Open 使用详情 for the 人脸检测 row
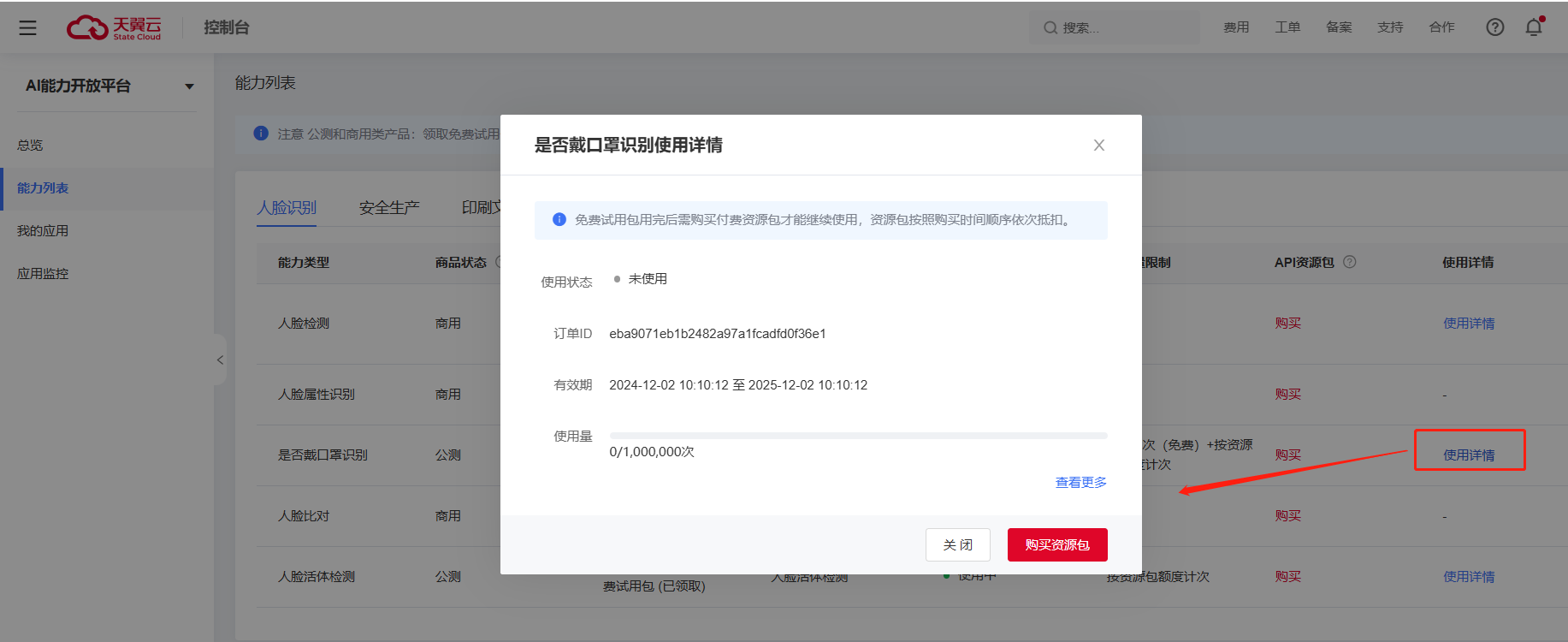1568x642 pixels. coord(1469,324)
